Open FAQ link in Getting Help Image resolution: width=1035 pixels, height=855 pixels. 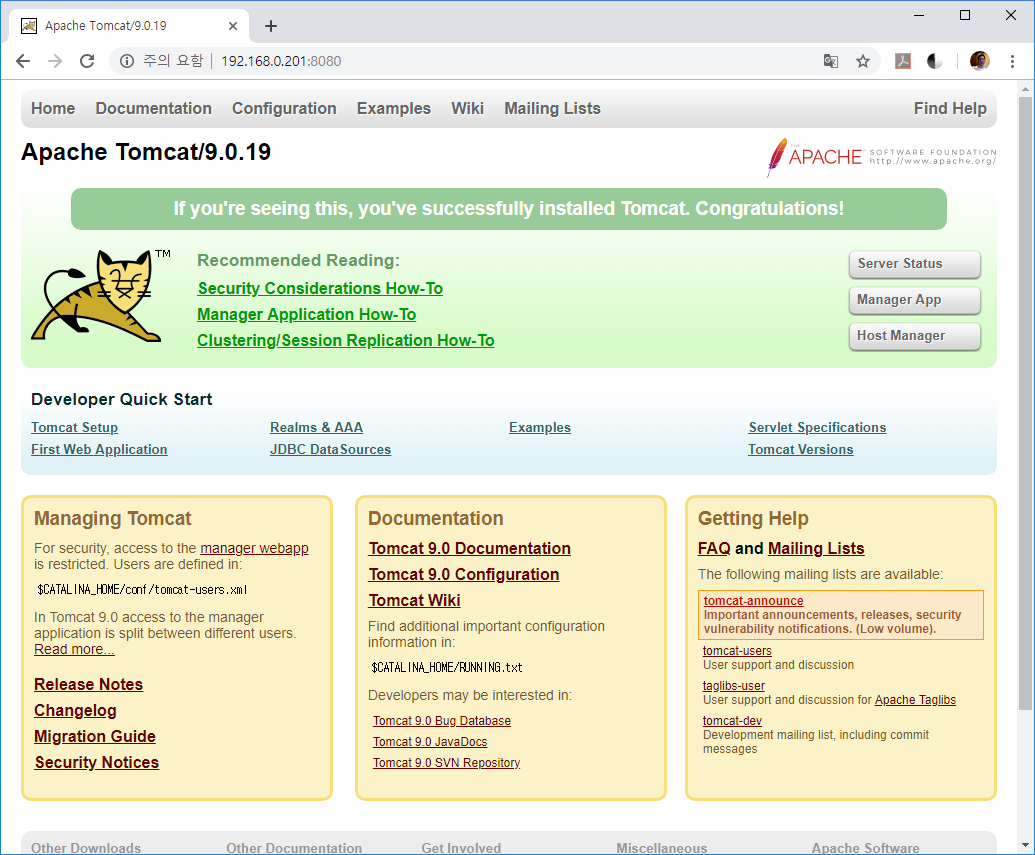[714, 549]
